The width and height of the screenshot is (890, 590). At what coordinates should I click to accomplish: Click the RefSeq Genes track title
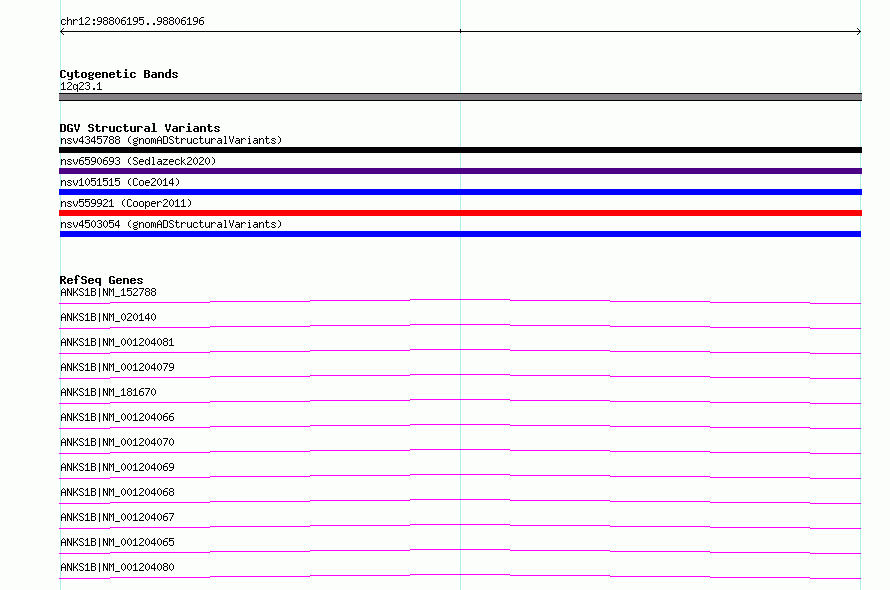[x=102, y=280]
